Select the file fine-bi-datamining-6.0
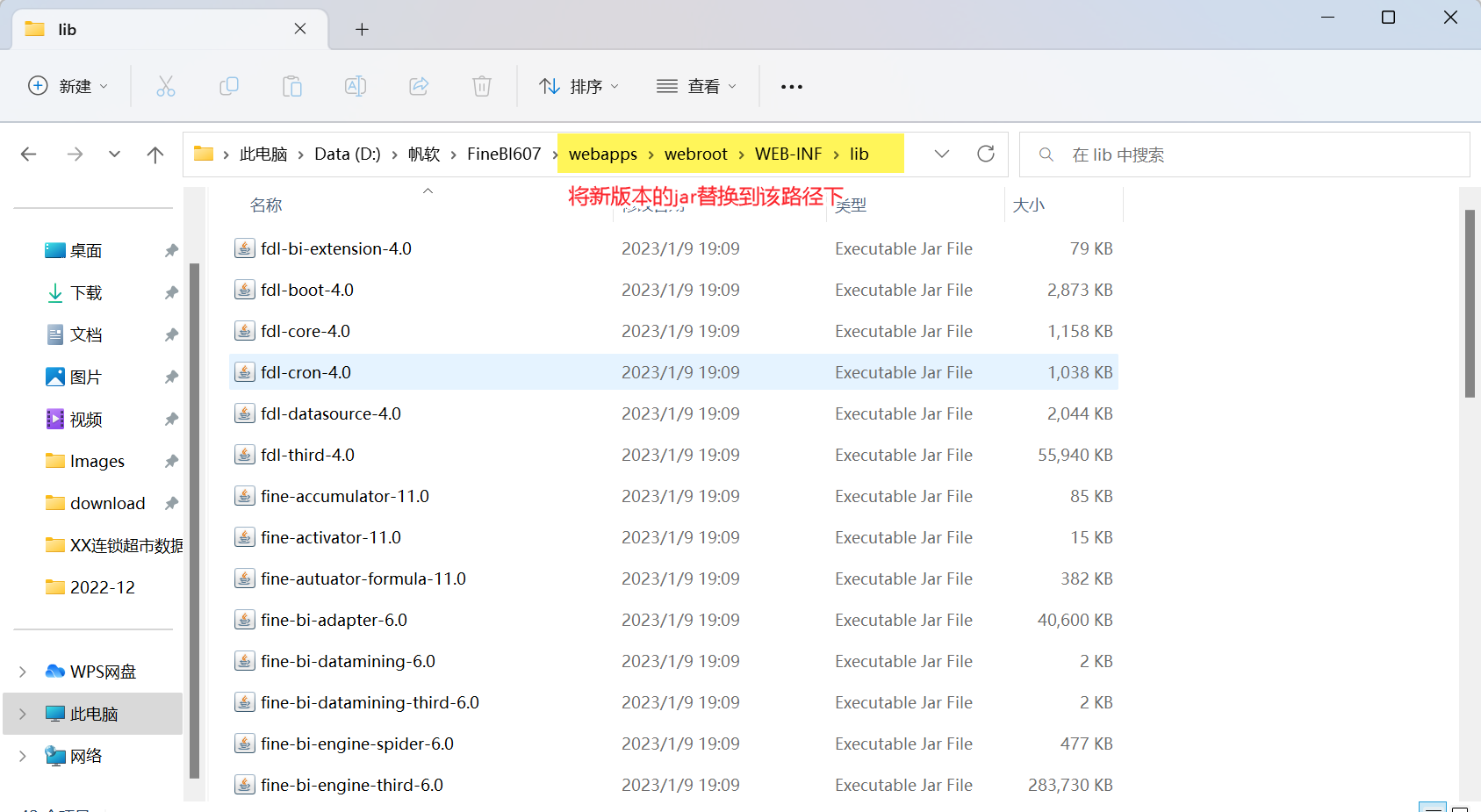 click(673, 661)
